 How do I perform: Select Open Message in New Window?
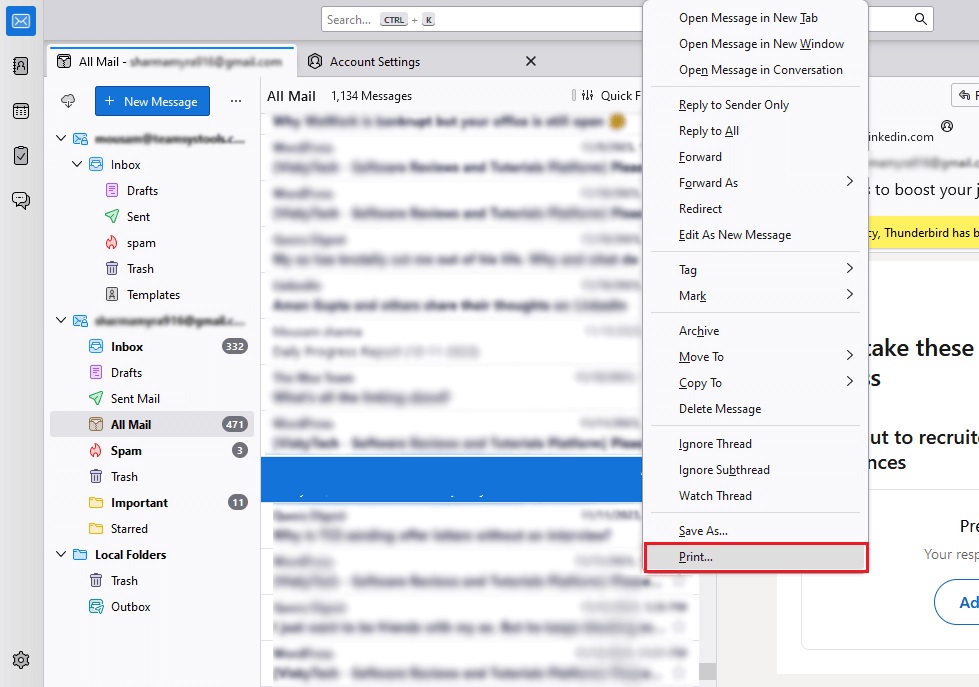755,44
